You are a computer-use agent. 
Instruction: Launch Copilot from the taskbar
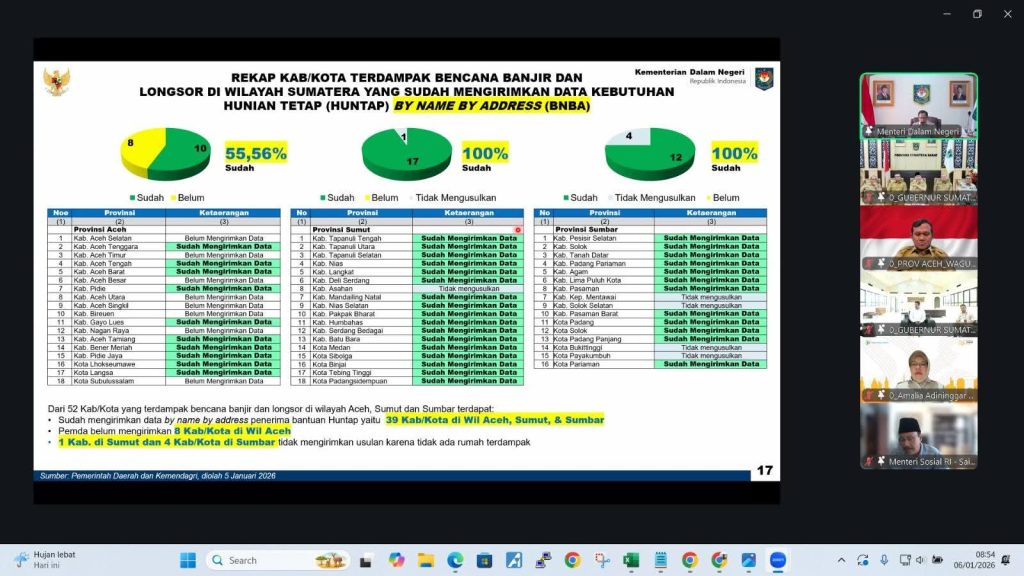pos(397,560)
